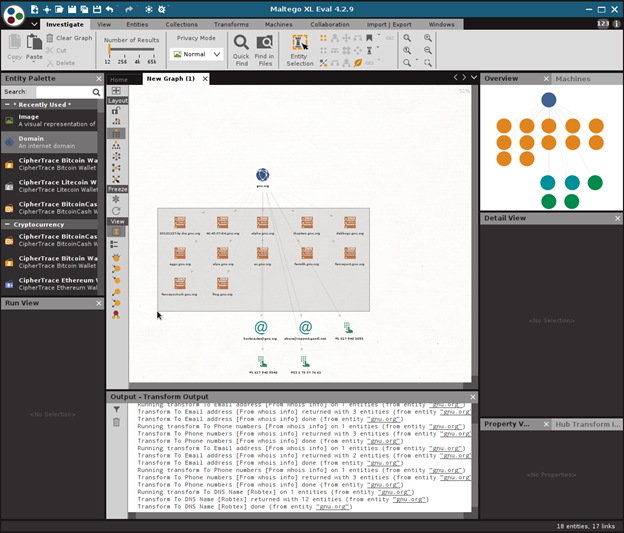Select Domain entity in palette
Screen dimensions: 624x533
(49, 142)
